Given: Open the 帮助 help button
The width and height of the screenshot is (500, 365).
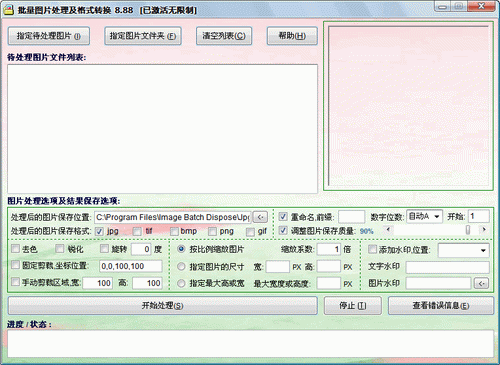Looking at the screenshot, I should [x=292, y=36].
